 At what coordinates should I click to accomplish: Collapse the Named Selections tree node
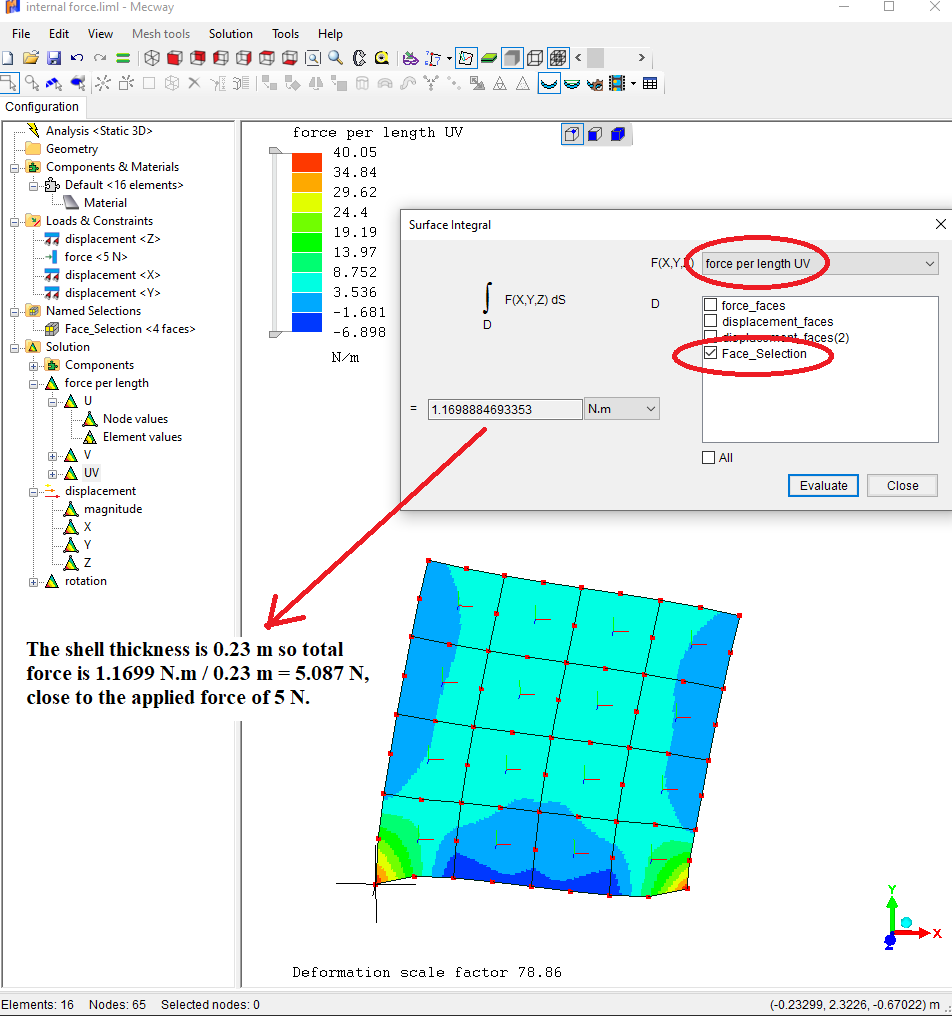(14, 312)
